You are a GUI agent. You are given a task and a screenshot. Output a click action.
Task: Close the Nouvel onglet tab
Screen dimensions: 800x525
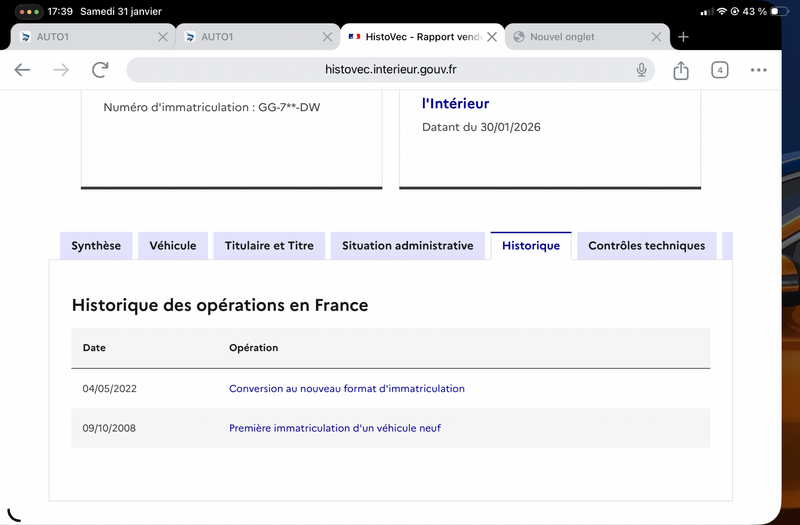coord(657,37)
